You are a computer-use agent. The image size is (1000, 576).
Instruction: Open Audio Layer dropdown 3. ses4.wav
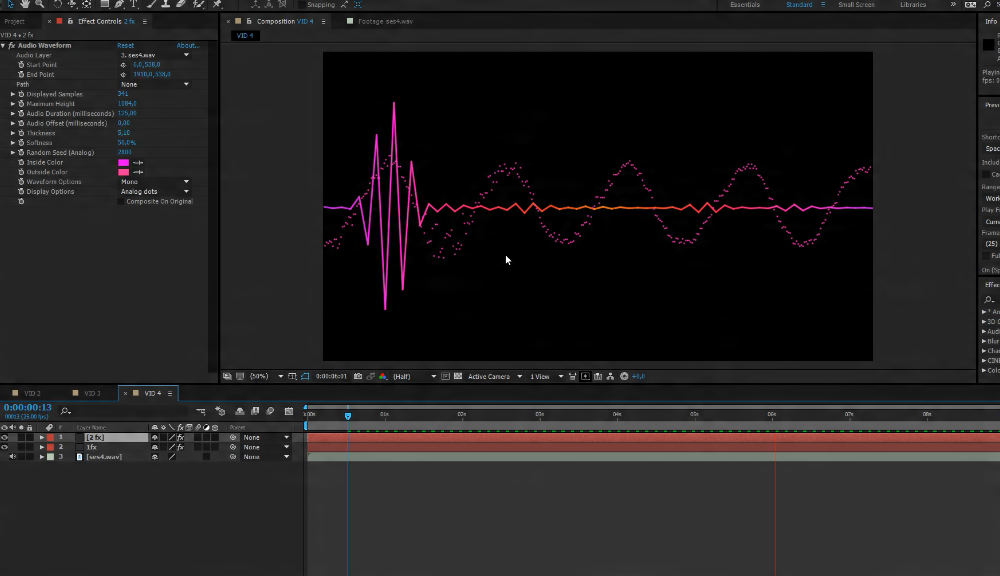coord(155,55)
